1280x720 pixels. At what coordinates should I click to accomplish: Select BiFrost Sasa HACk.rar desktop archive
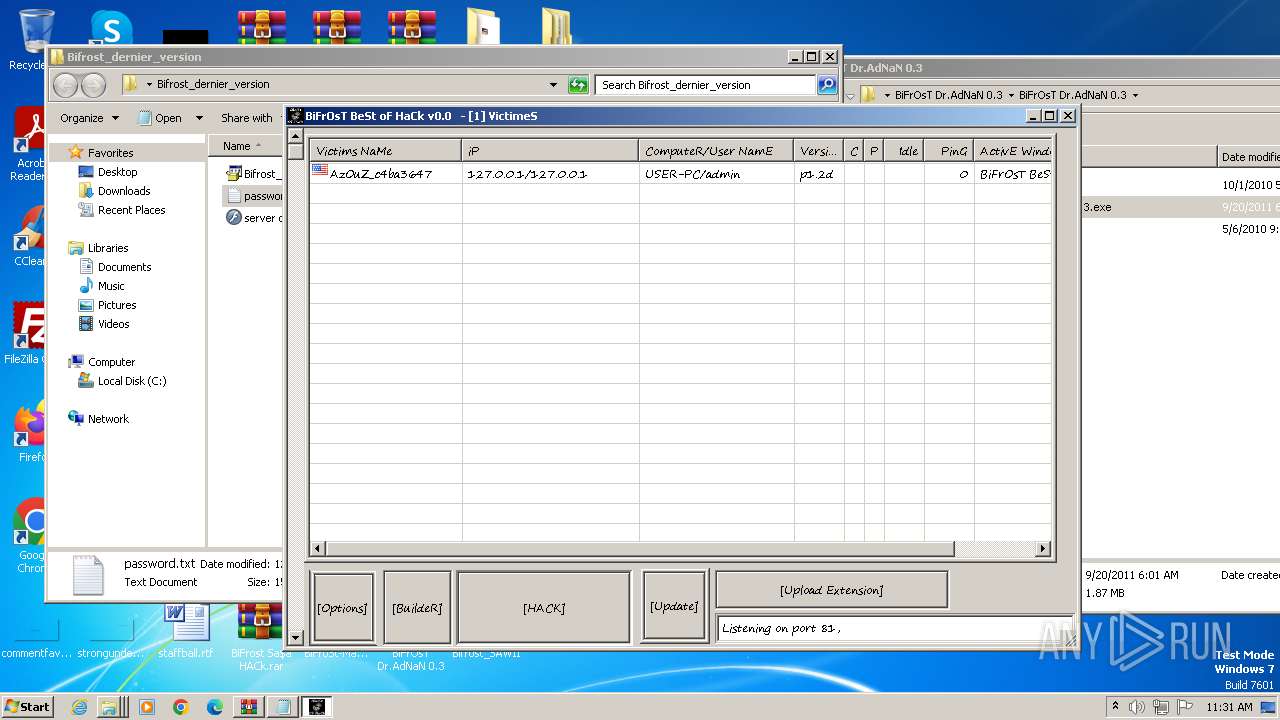260,636
